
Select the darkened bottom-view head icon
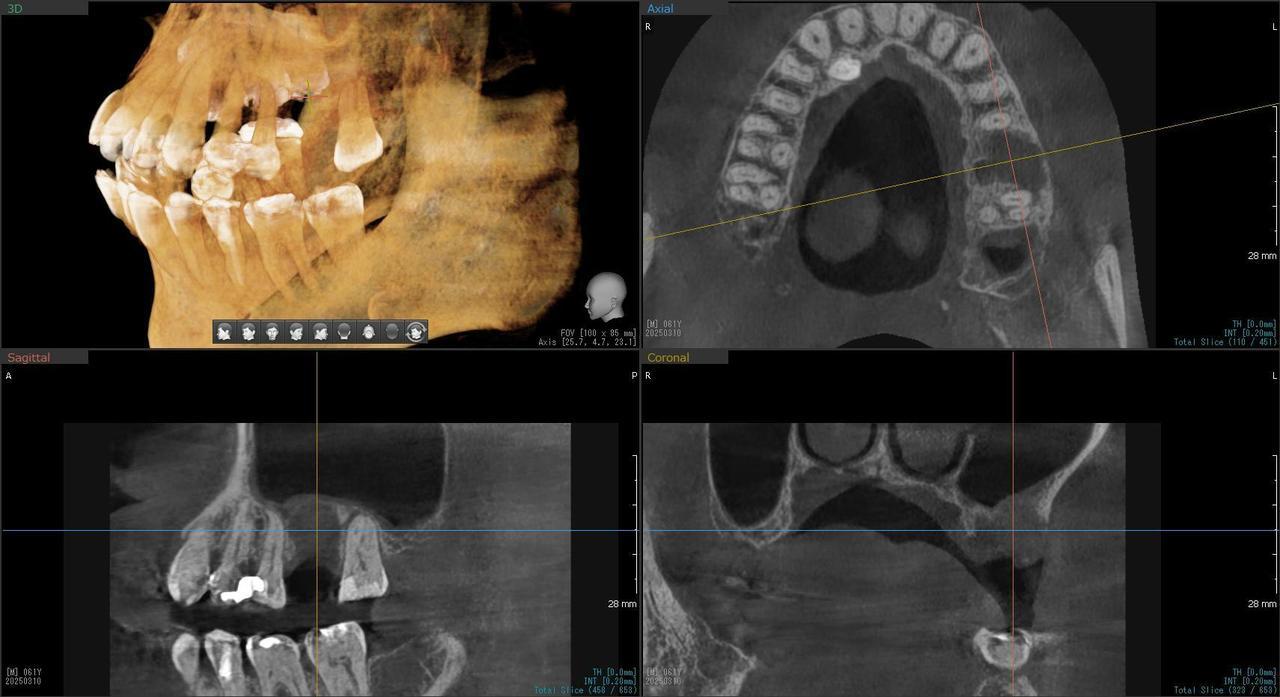click(x=392, y=332)
